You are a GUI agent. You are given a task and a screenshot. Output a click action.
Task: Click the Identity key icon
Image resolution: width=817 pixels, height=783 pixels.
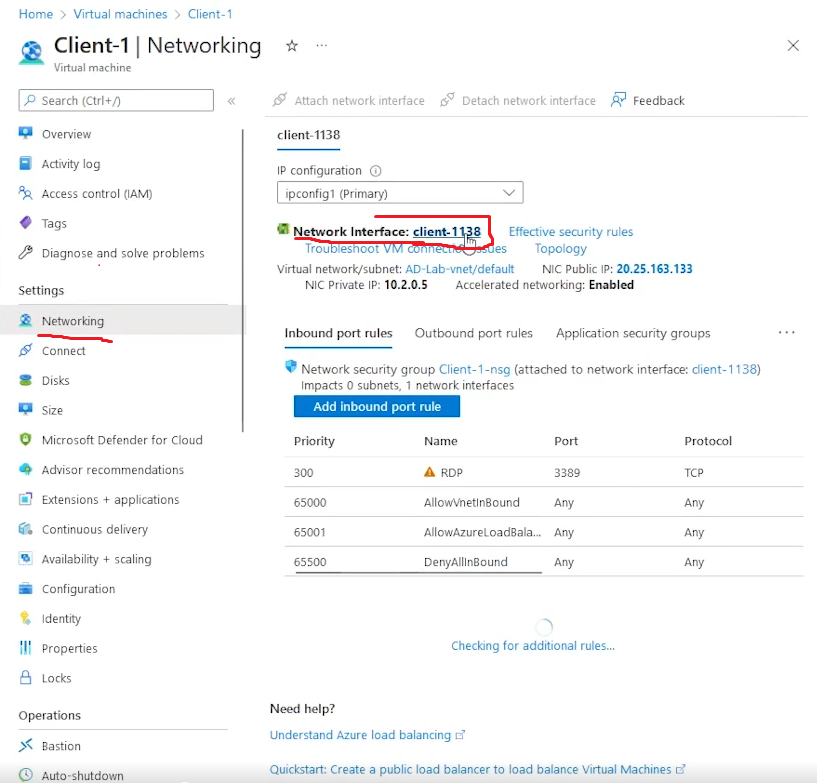click(x=26, y=618)
